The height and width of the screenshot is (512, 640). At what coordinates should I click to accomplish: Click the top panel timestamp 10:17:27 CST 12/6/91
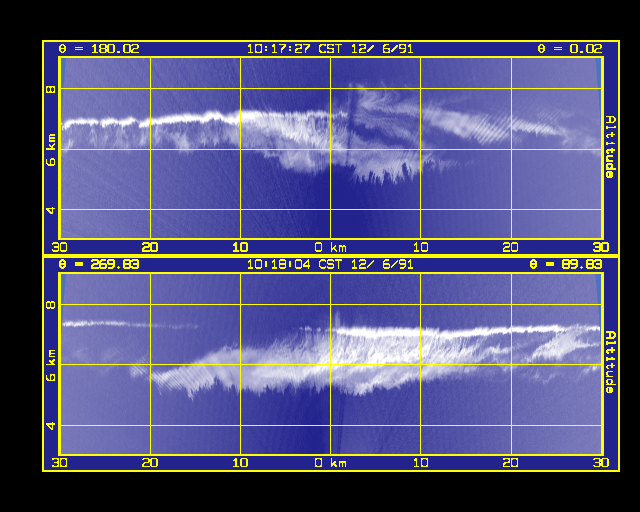[x=330, y=49]
